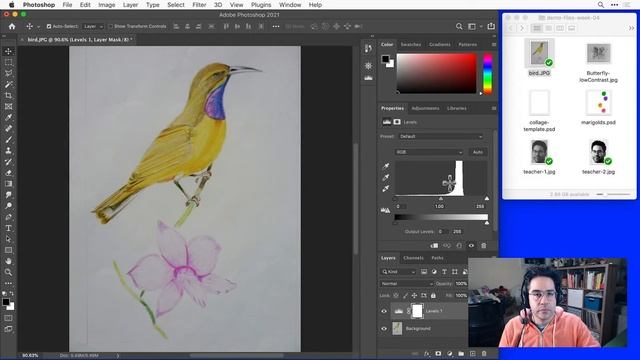Select the Pen tool
This screenshot has height=360, width=640.
[8, 217]
